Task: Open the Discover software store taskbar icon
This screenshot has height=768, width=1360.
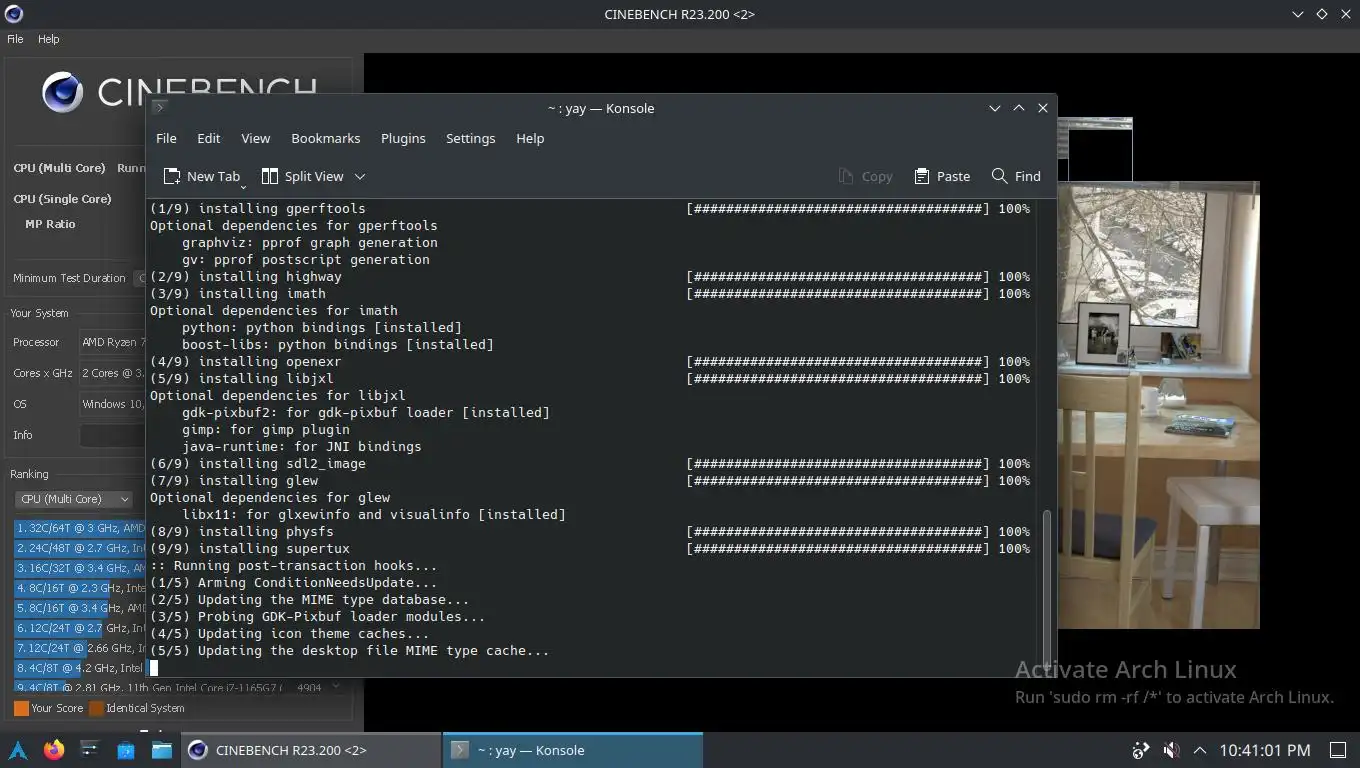Action: point(126,750)
